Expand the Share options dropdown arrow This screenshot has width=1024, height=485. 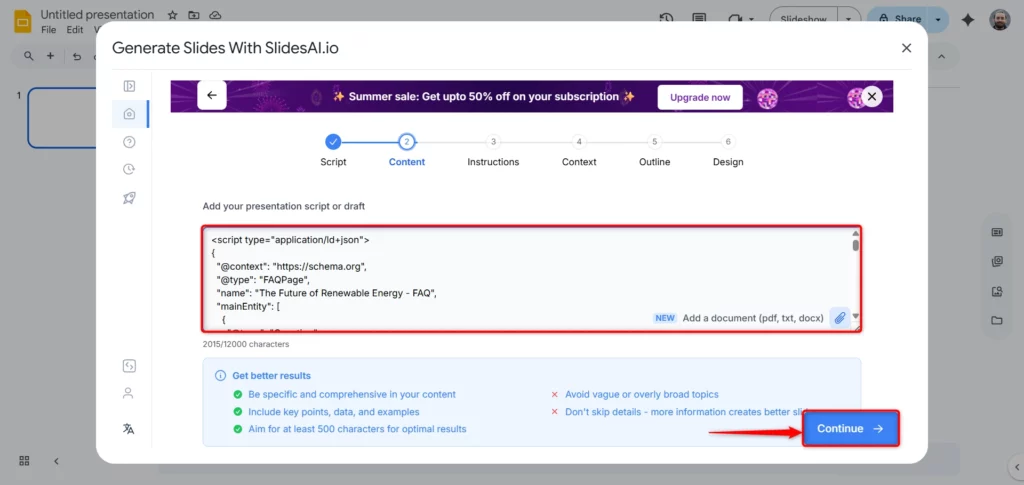coord(937,19)
